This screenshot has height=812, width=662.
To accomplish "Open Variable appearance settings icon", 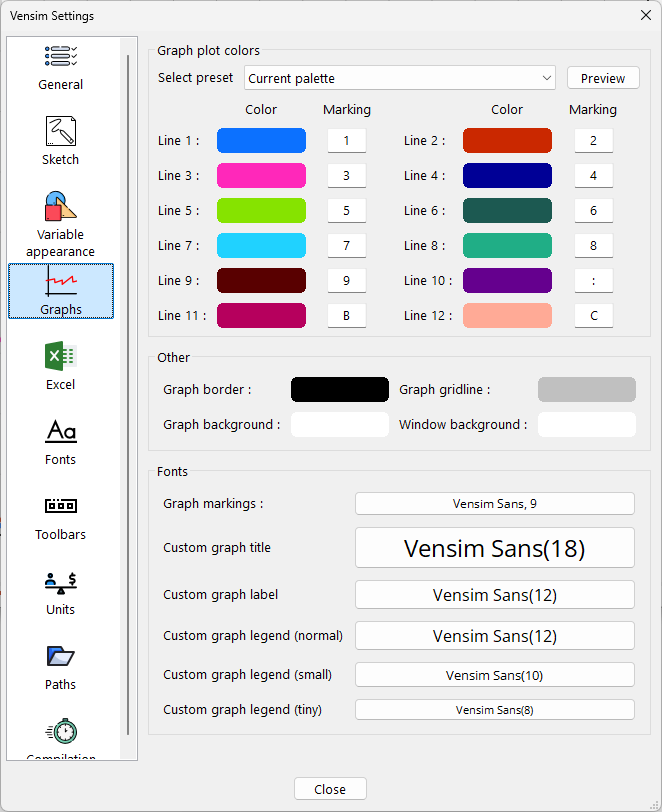I will 60,207.
